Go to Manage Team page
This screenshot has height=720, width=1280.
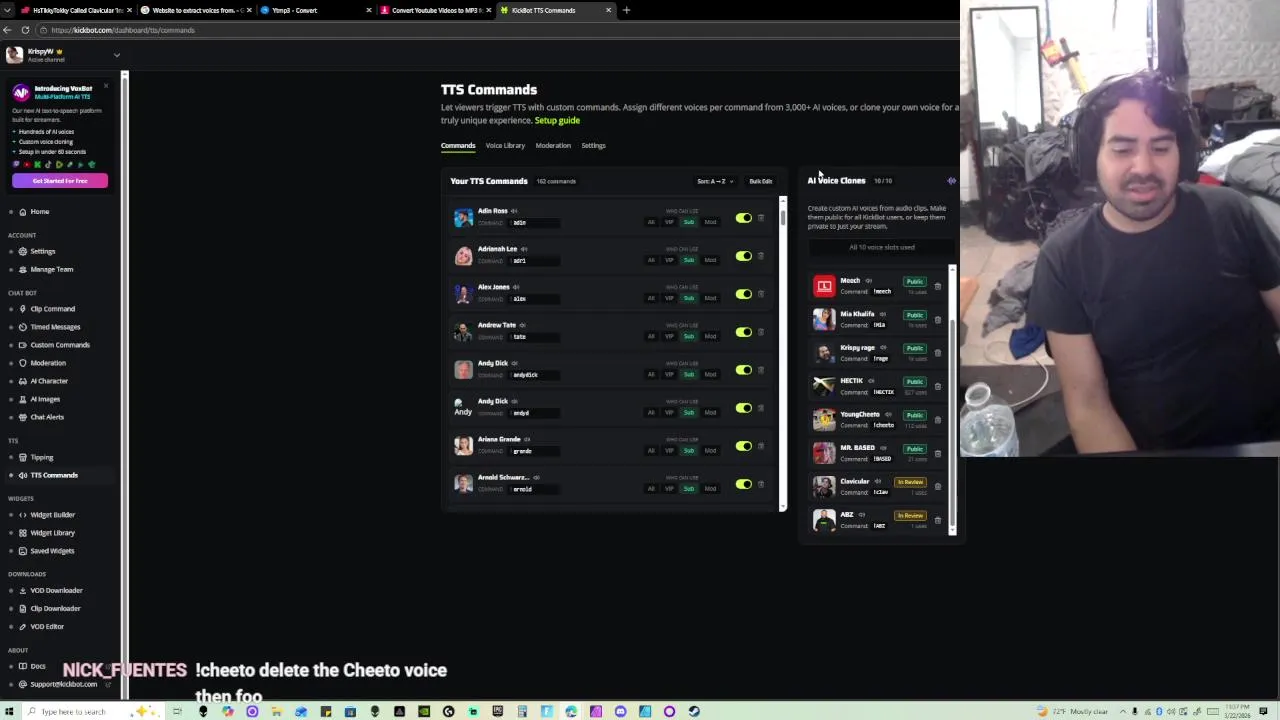click(51, 269)
